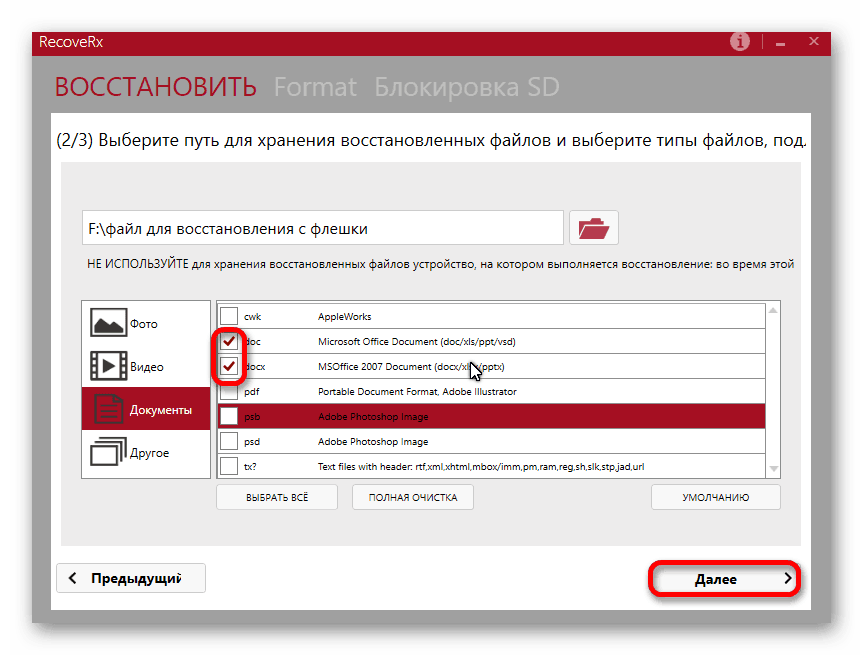Enable the pdf Portable Document checkbox
863x655 pixels.
tap(229, 391)
